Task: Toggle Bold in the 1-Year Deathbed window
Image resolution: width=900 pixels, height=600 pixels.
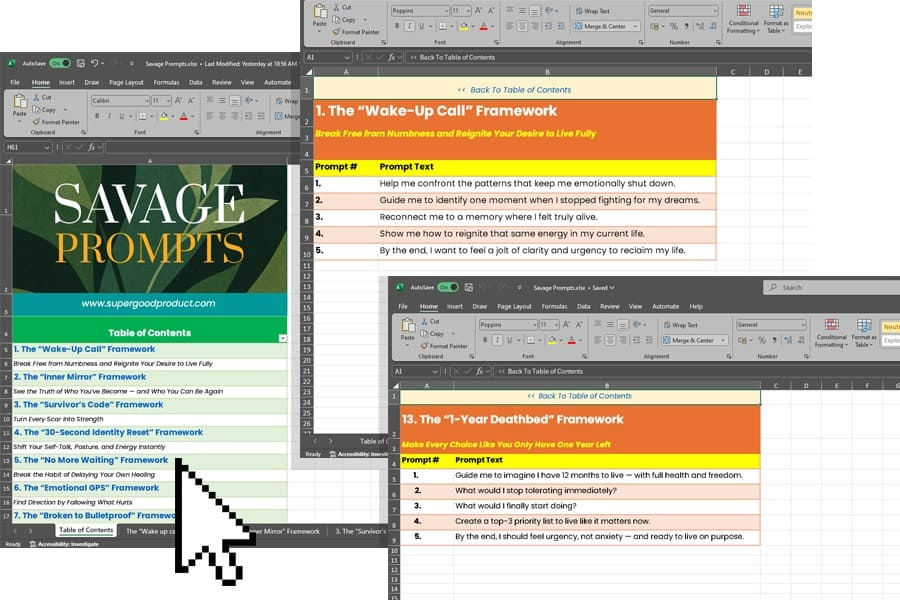Action: click(485, 340)
